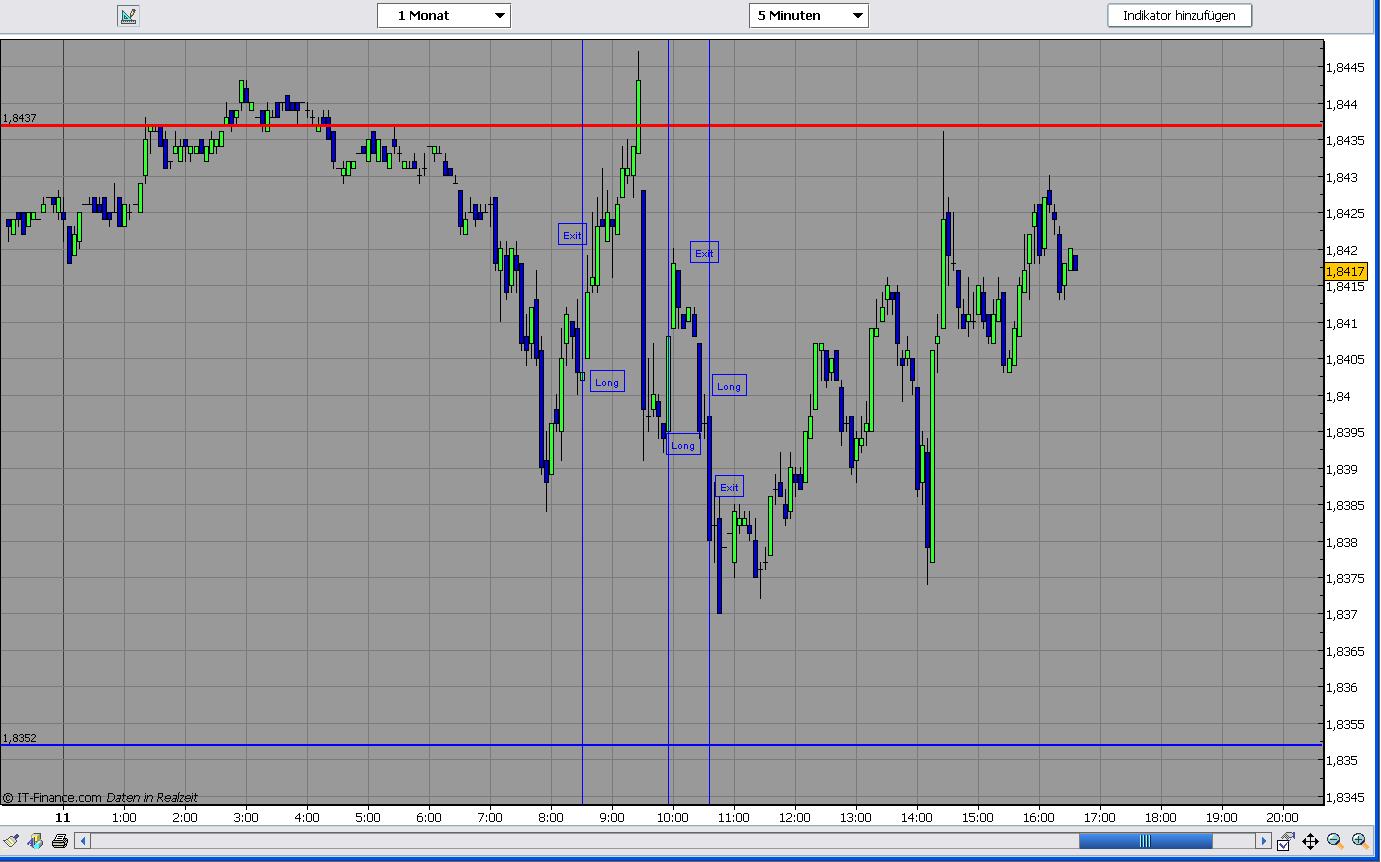
Task: Click the paintbrush icon at bottom left
Action: tap(11, 841)
